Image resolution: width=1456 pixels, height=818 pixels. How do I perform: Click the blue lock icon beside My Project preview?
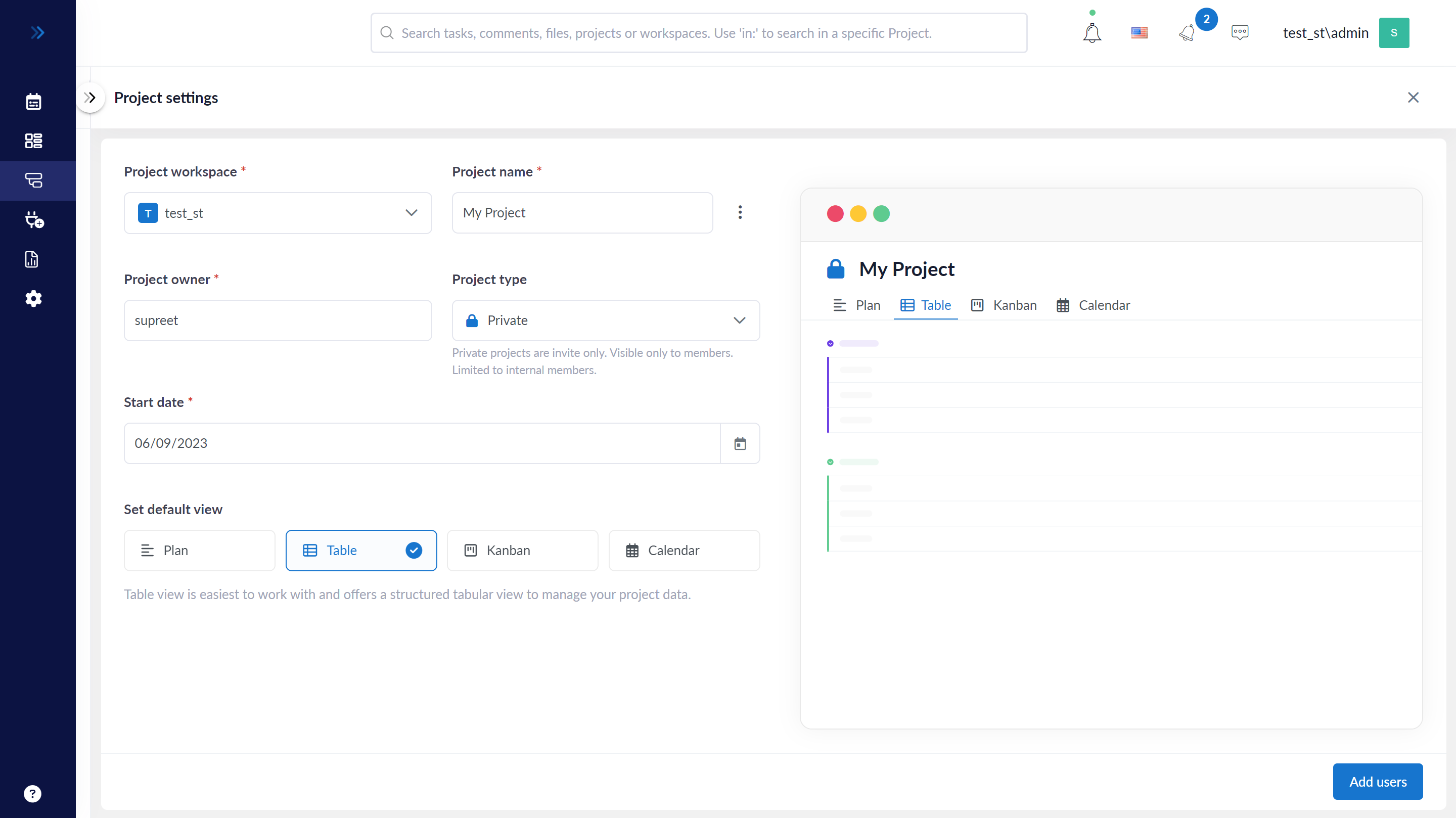click(x=835, y=269)
